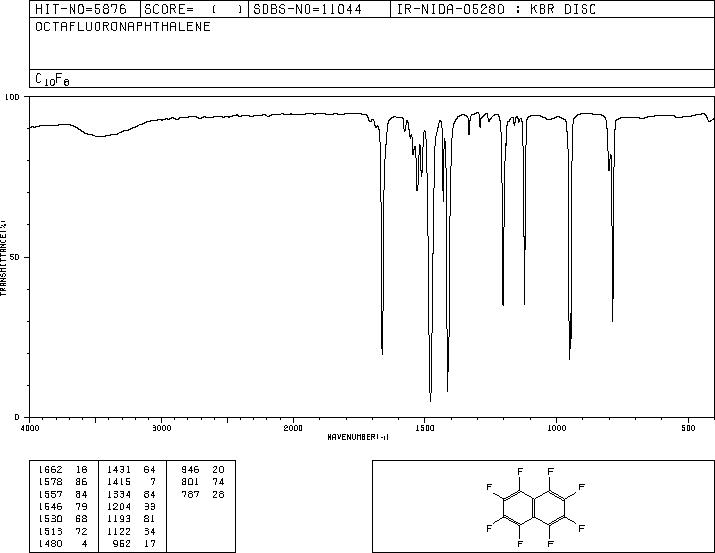Click the broad absorption dip near 3450 wavenumber
Image resolution: width=715 pixels, height=553 pixels.
pos(100,135)
